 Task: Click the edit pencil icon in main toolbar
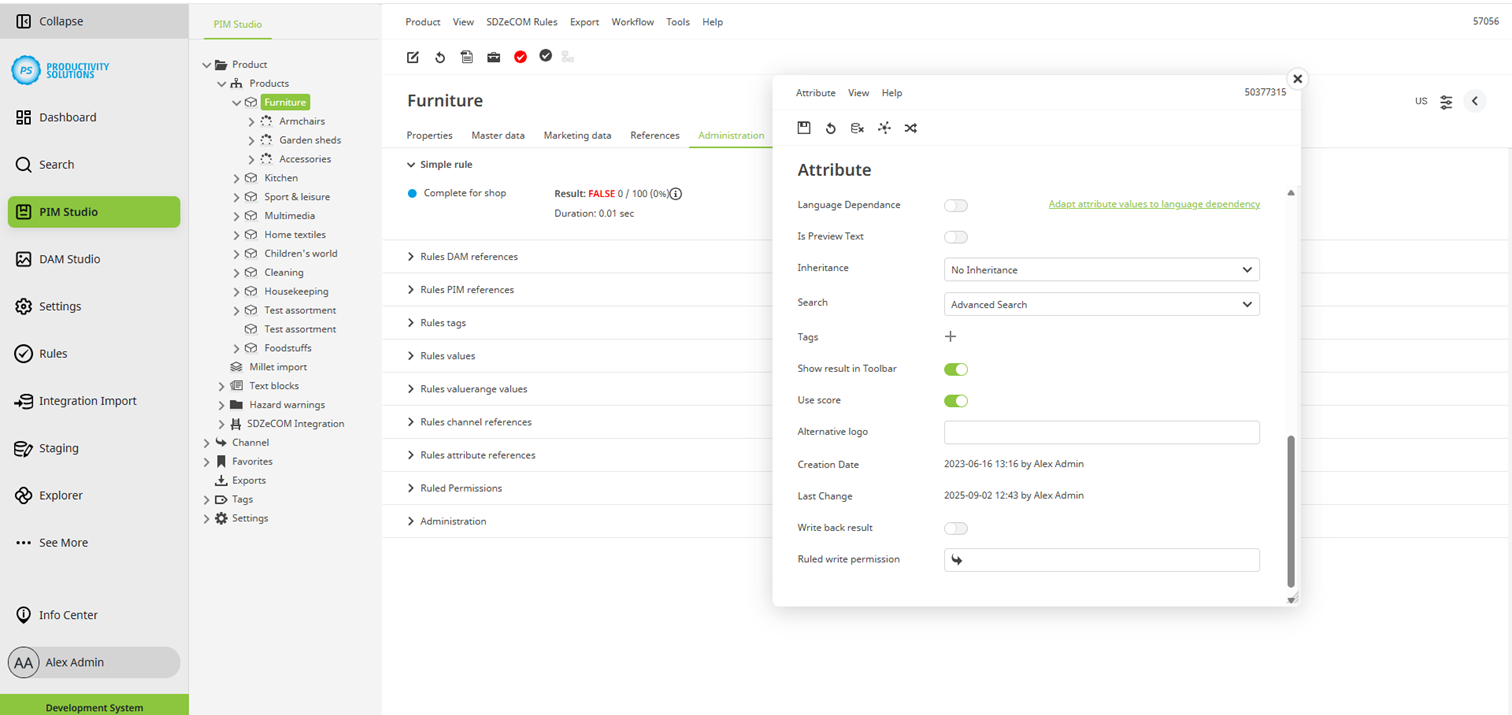tap(413, 57)
